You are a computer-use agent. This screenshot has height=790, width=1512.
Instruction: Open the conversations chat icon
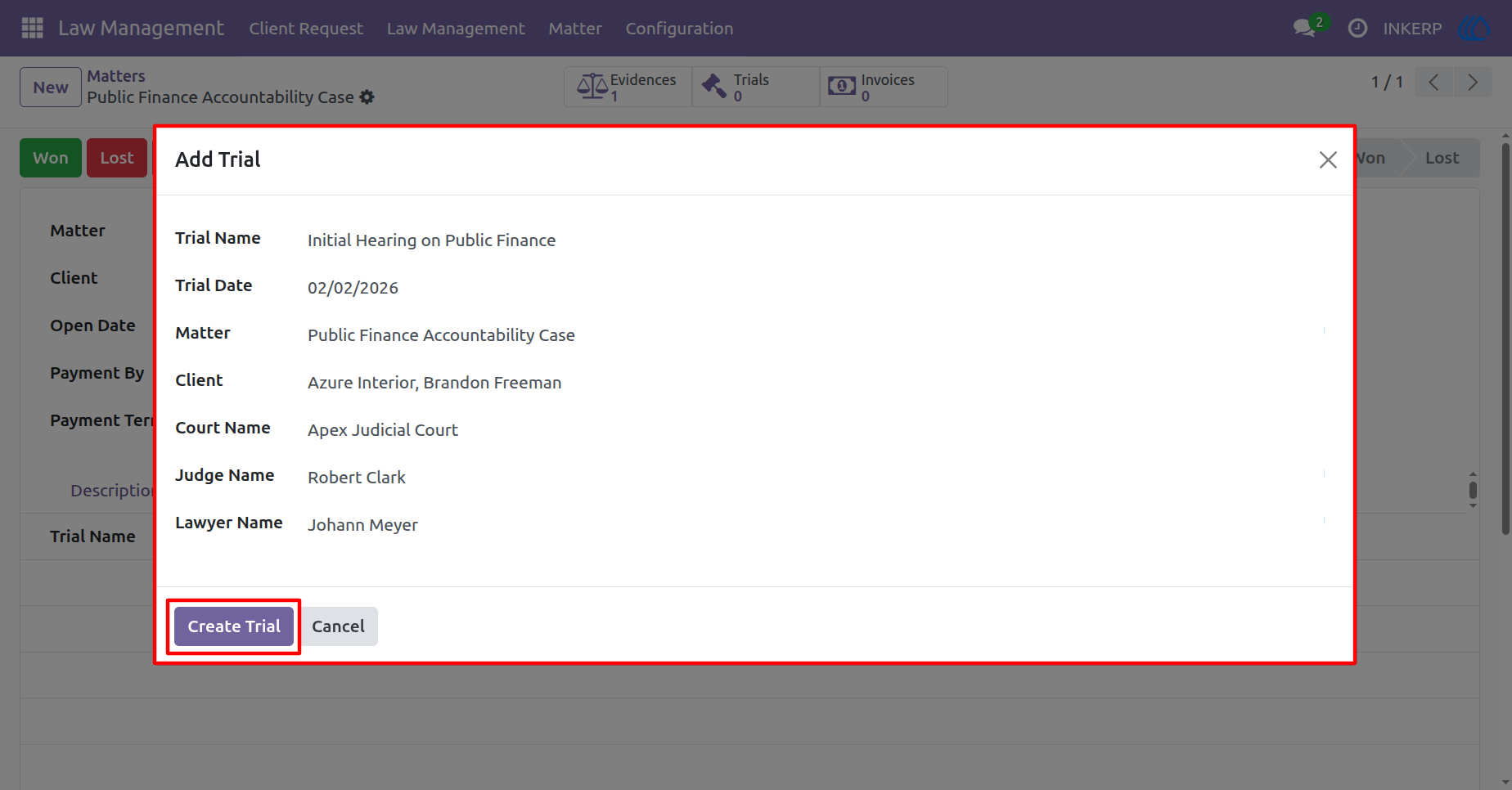click(1304, 28)
